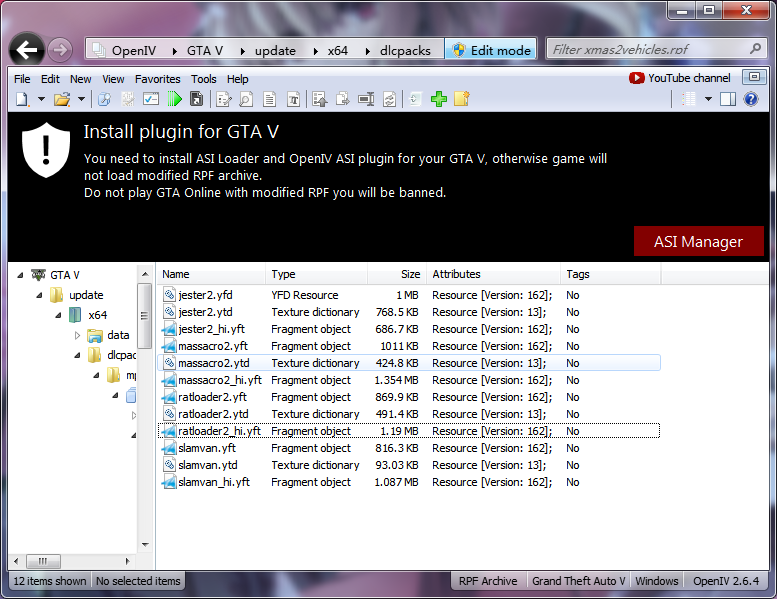Open the dropdown arrow beside New file icon

(42, 99)
